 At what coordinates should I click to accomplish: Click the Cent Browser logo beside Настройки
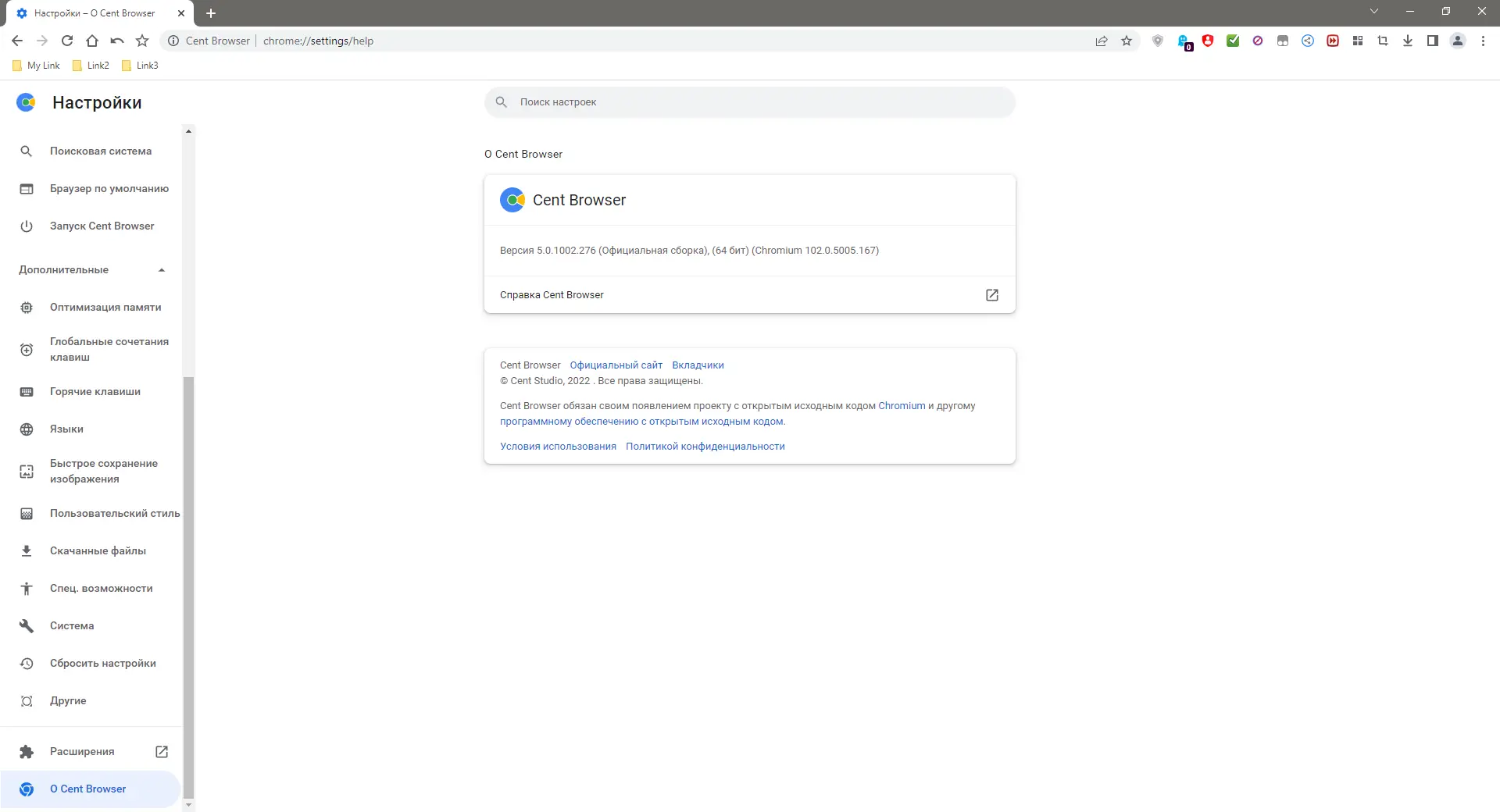point(27,102)
